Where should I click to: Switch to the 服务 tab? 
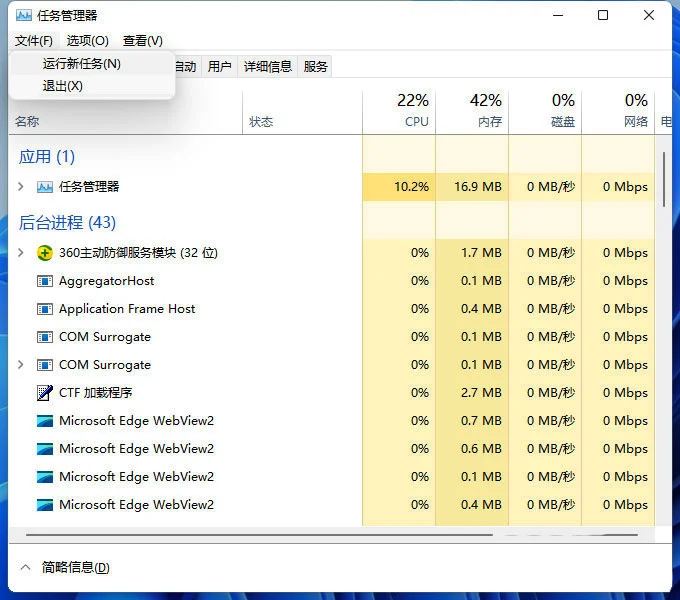pyautogui.click(x=315, y=66)
